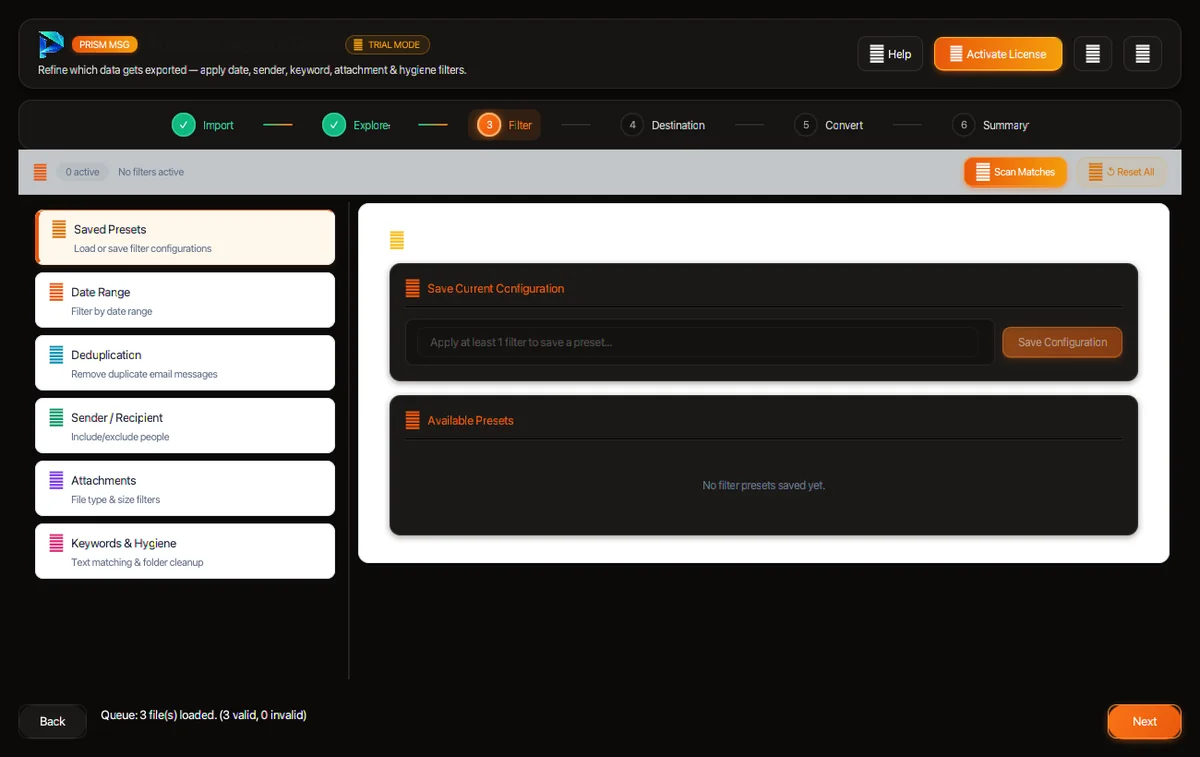
Task: Jump to the Destination step
Action: click(x=663, y=125)
